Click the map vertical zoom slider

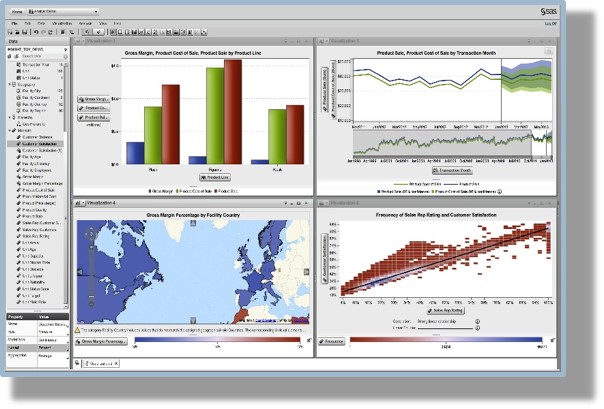(91, 274)
